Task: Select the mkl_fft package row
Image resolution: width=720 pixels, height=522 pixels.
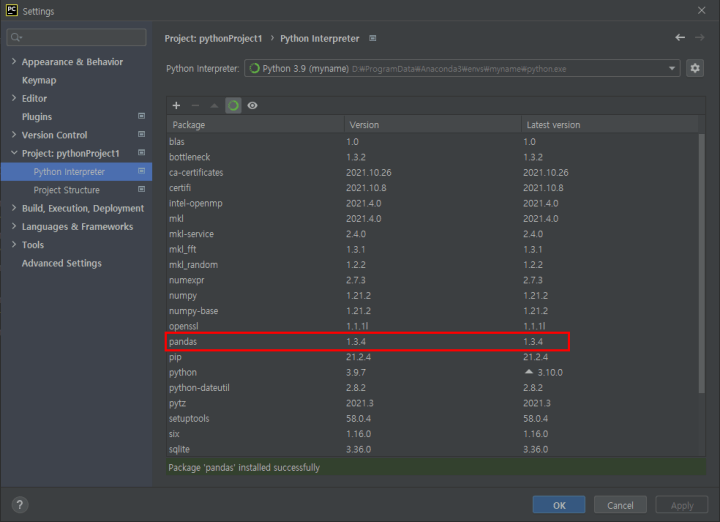Action: coord(433,249)
